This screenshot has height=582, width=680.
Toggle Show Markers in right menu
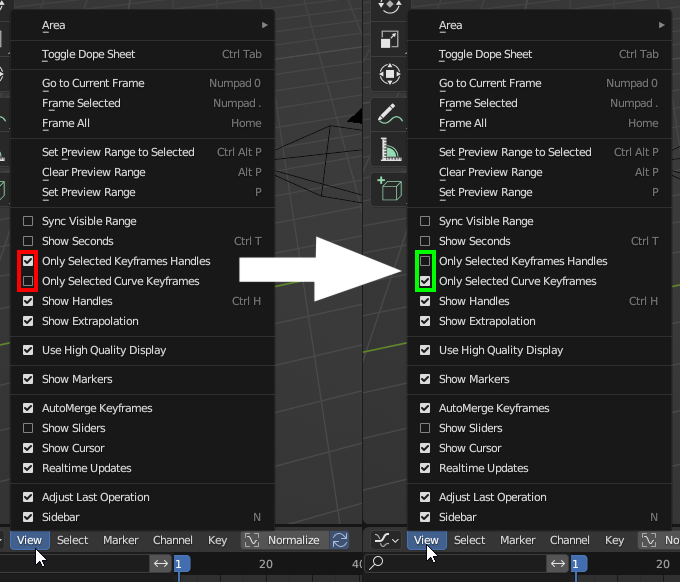coord(425,379)
